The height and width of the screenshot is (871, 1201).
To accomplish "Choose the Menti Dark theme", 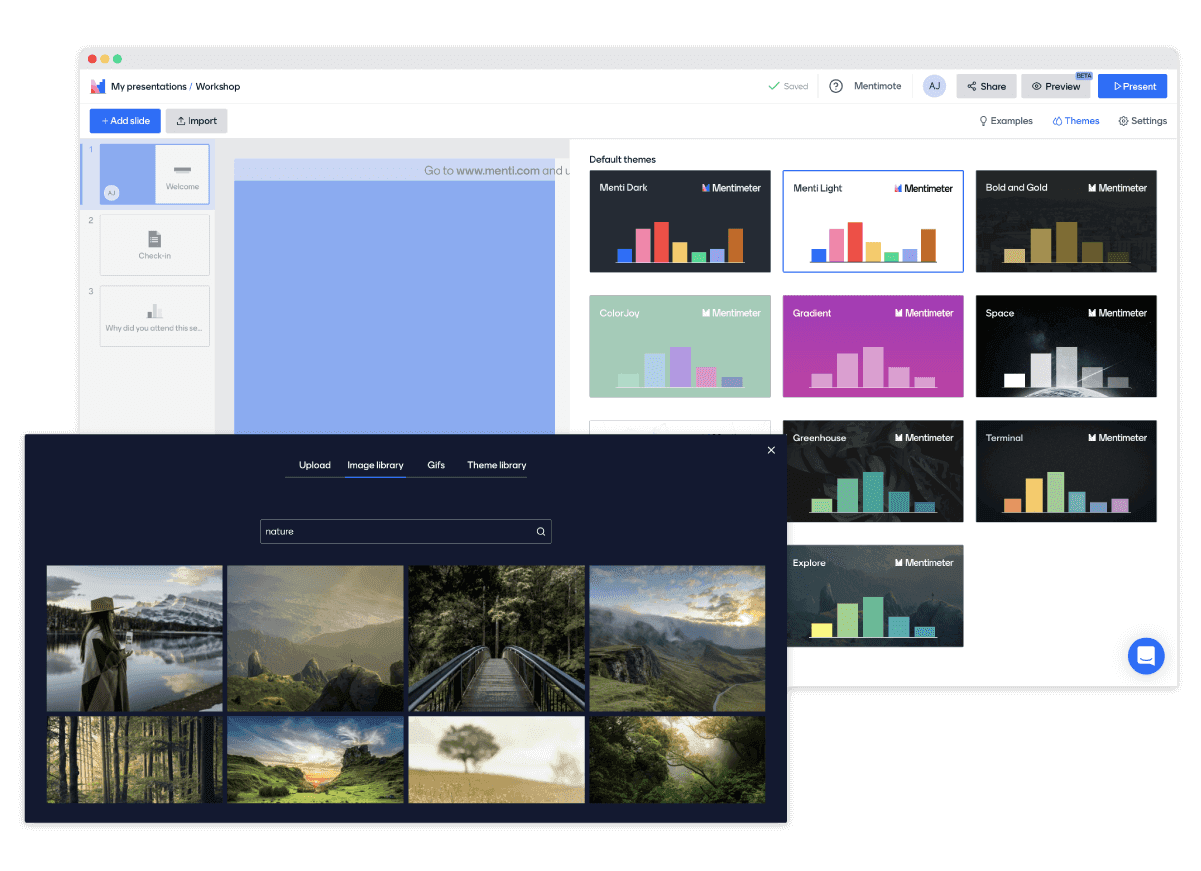I will (x=680, y=221).
